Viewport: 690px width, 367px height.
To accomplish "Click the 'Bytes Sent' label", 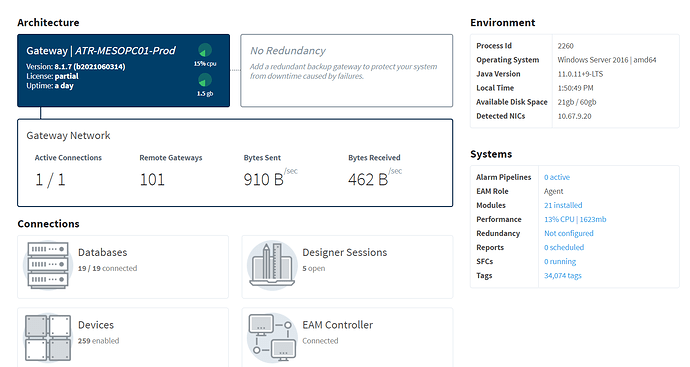I will pyautogui.click(x=262, y=158).
